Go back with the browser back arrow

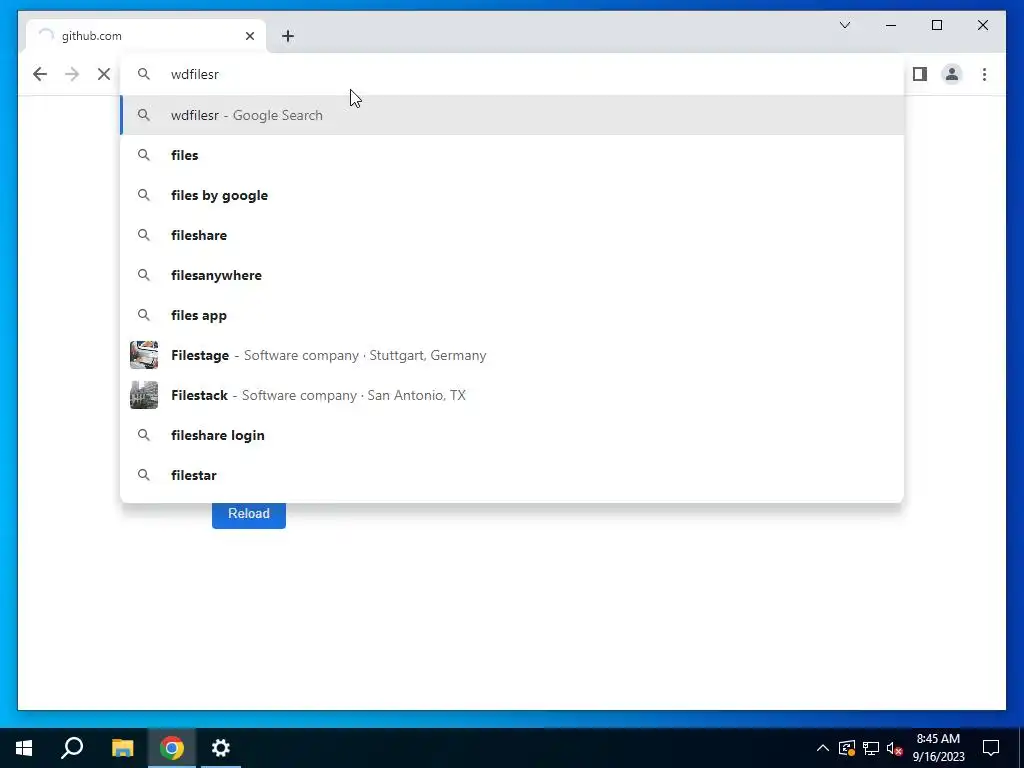(40, 74)
